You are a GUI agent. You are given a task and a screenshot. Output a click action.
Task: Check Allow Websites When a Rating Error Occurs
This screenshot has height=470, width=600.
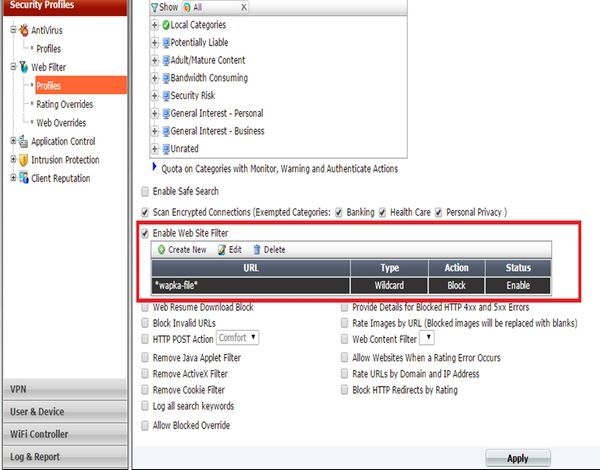click(344, 357)
